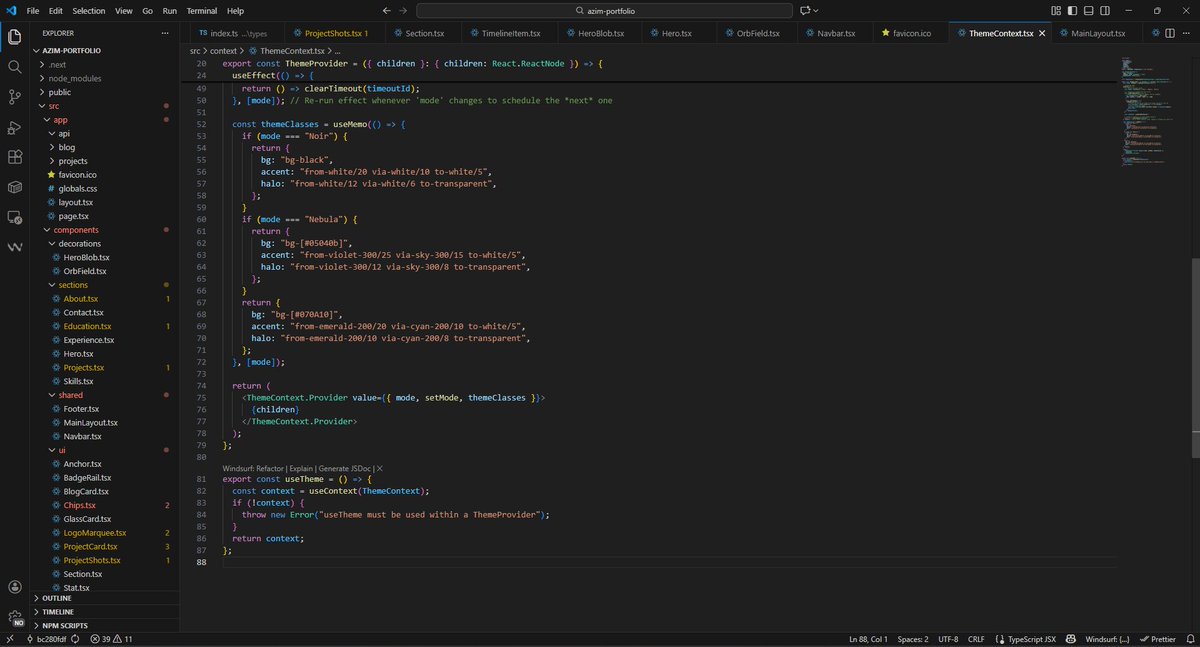Close the ThemeContext.tsx tab

tap(1042, 33)
